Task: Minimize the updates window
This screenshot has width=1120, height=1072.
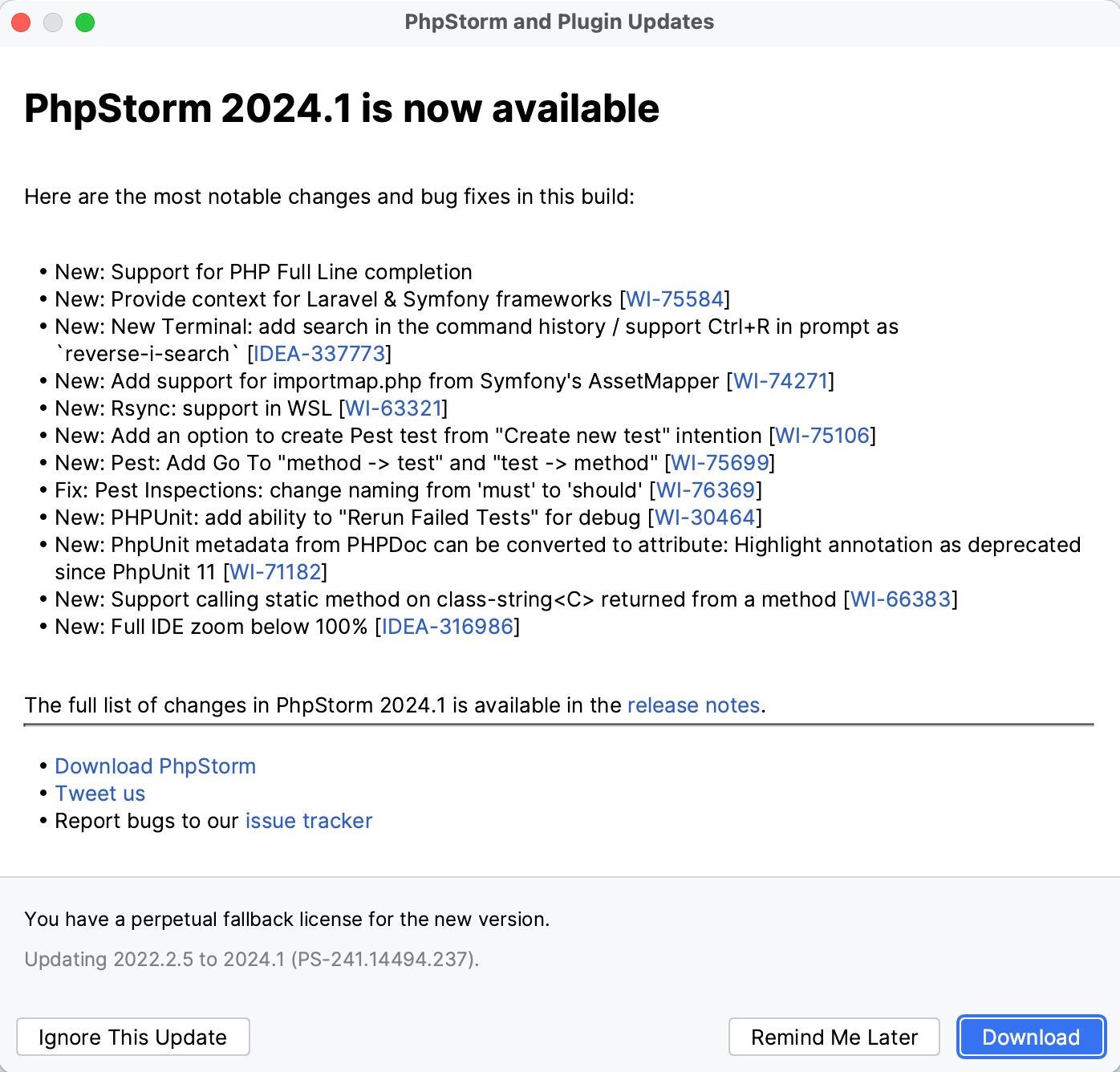Action: tap(53, 22)
